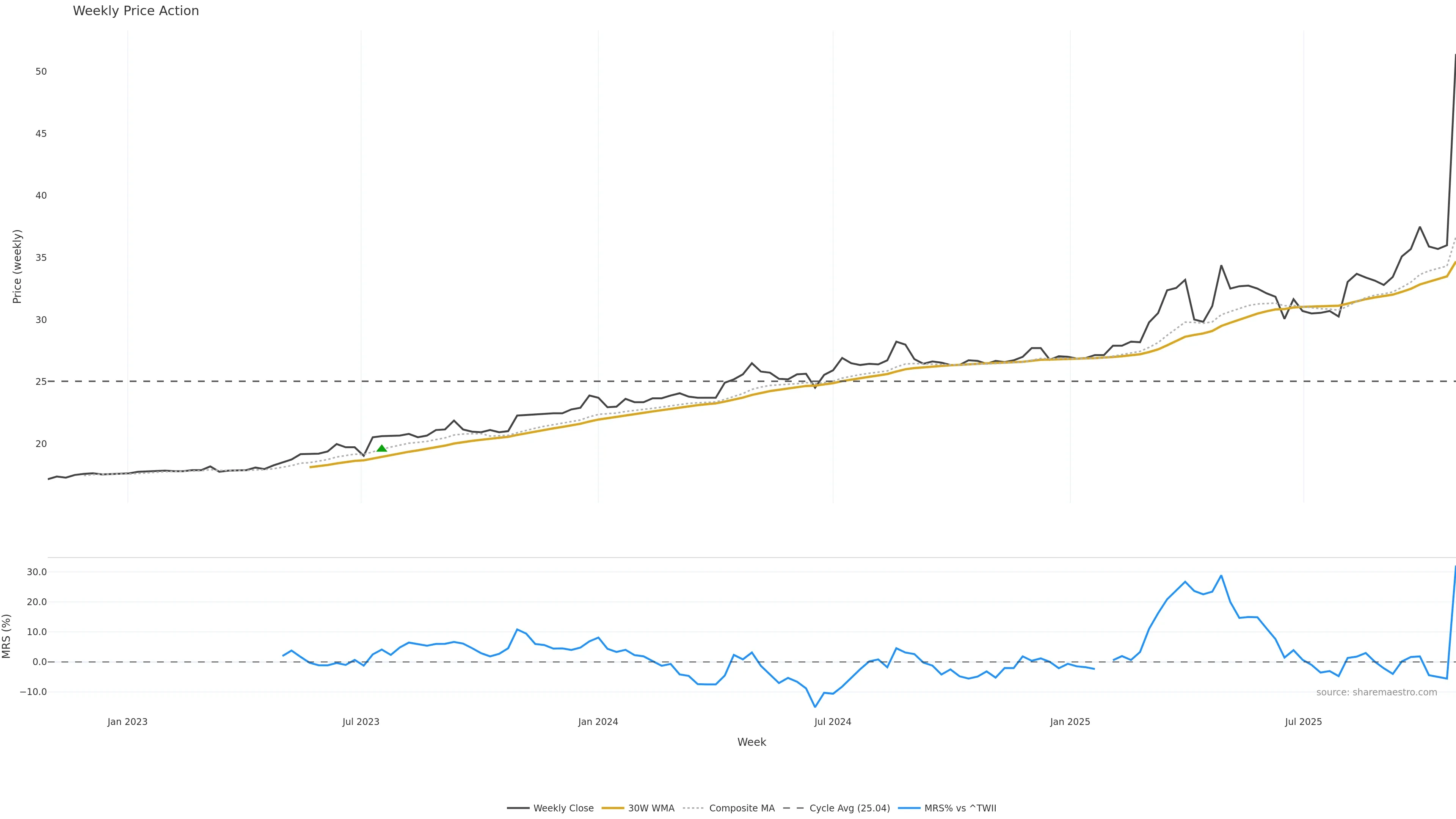Click the Jan 2024 x-axis label

click(598, 722)
